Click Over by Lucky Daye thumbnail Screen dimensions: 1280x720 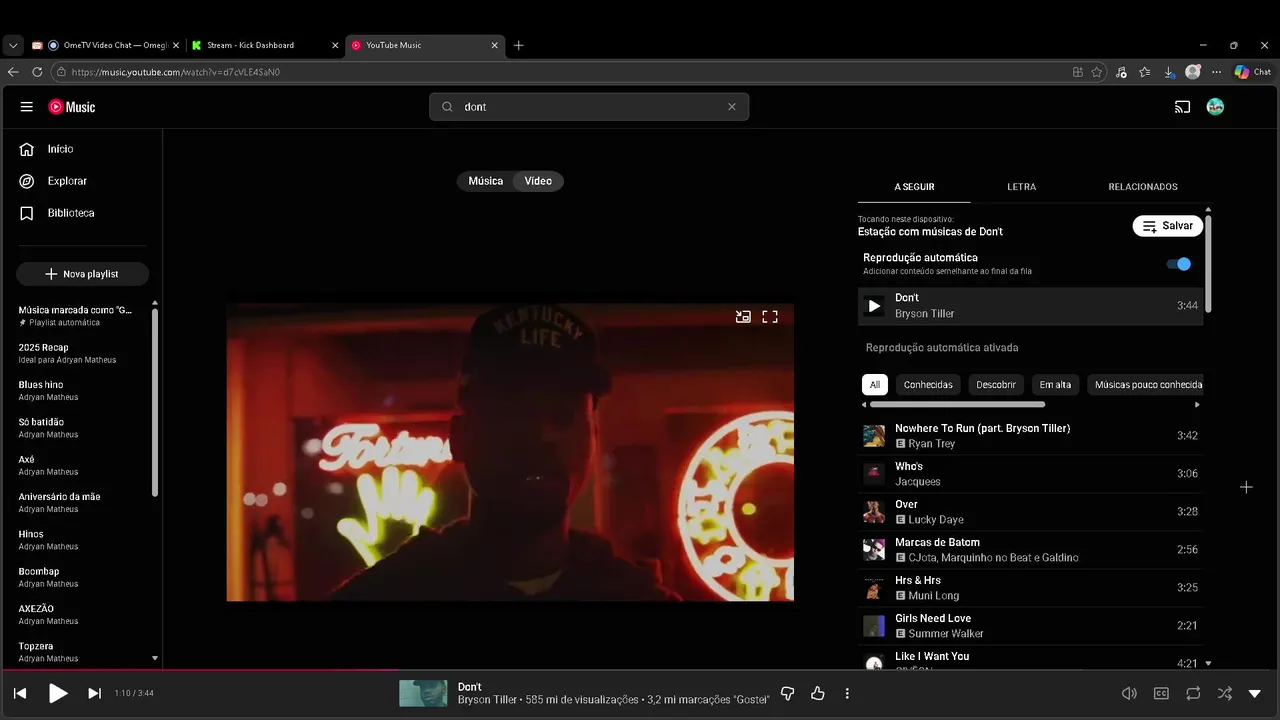click(874, 512)
